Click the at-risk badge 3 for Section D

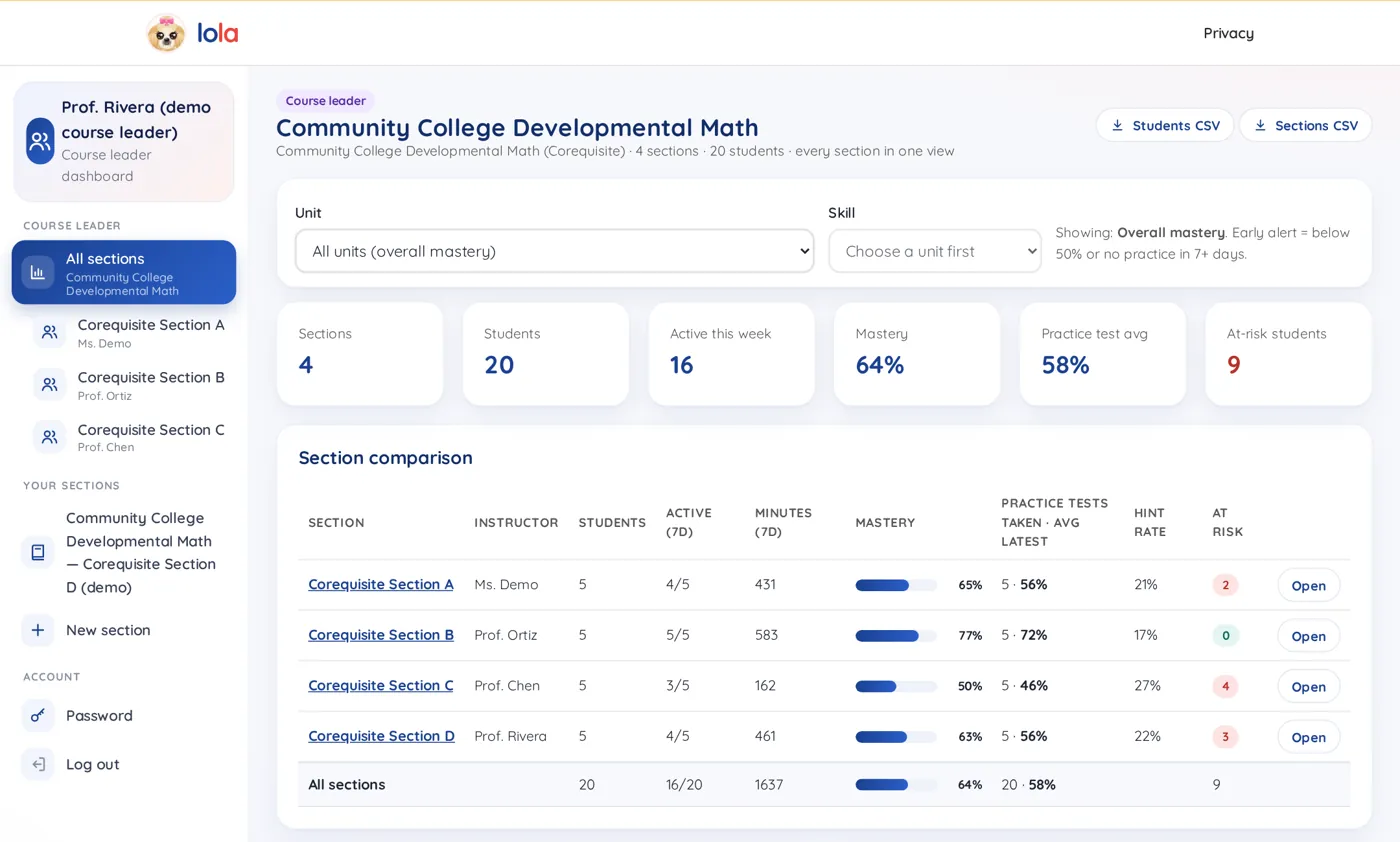pos(1225,737)
